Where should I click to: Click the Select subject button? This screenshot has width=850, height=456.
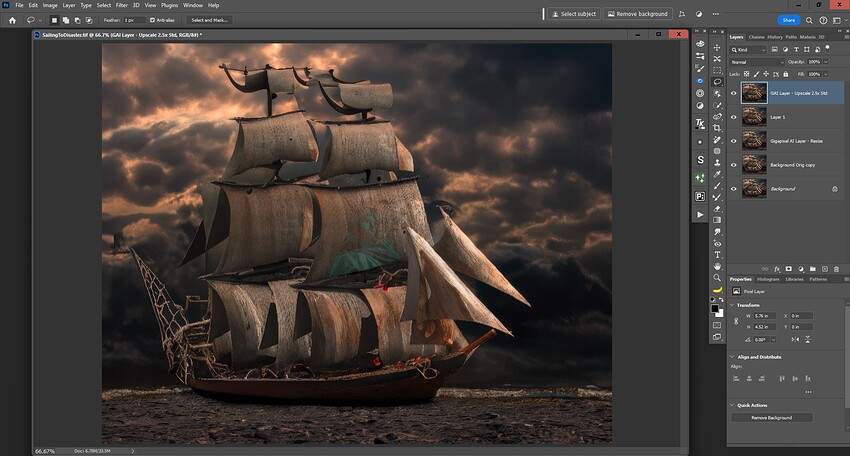(574, 14)
